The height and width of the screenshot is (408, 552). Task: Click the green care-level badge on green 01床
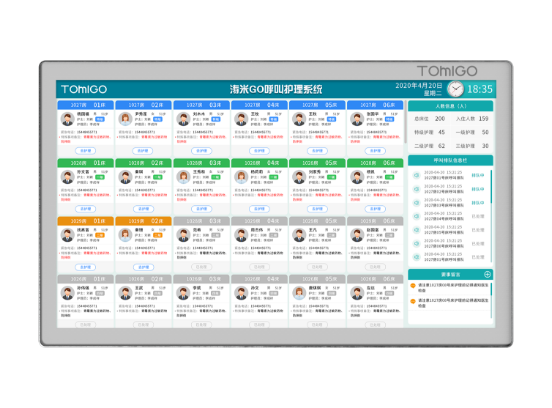[x=100, y=177]
